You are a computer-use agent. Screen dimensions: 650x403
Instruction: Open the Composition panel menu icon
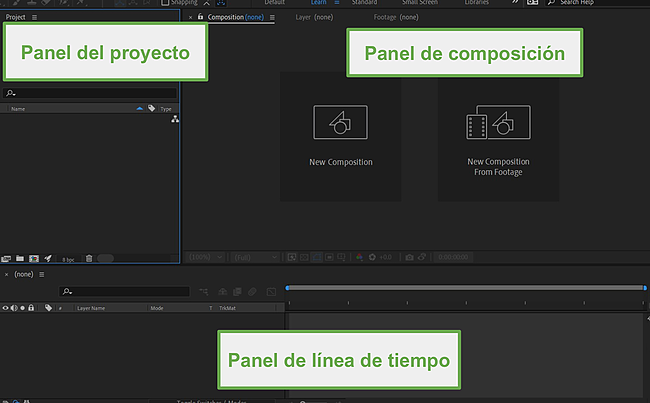tap(272, 17)
